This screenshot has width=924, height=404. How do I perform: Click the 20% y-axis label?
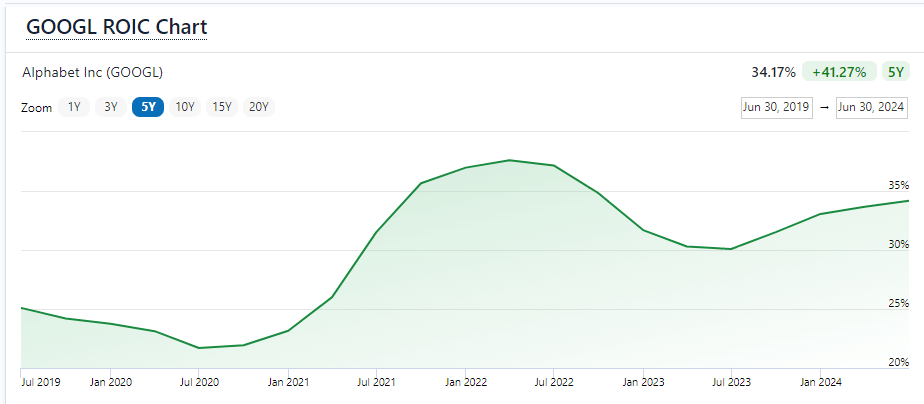click(x=899, y=362)
